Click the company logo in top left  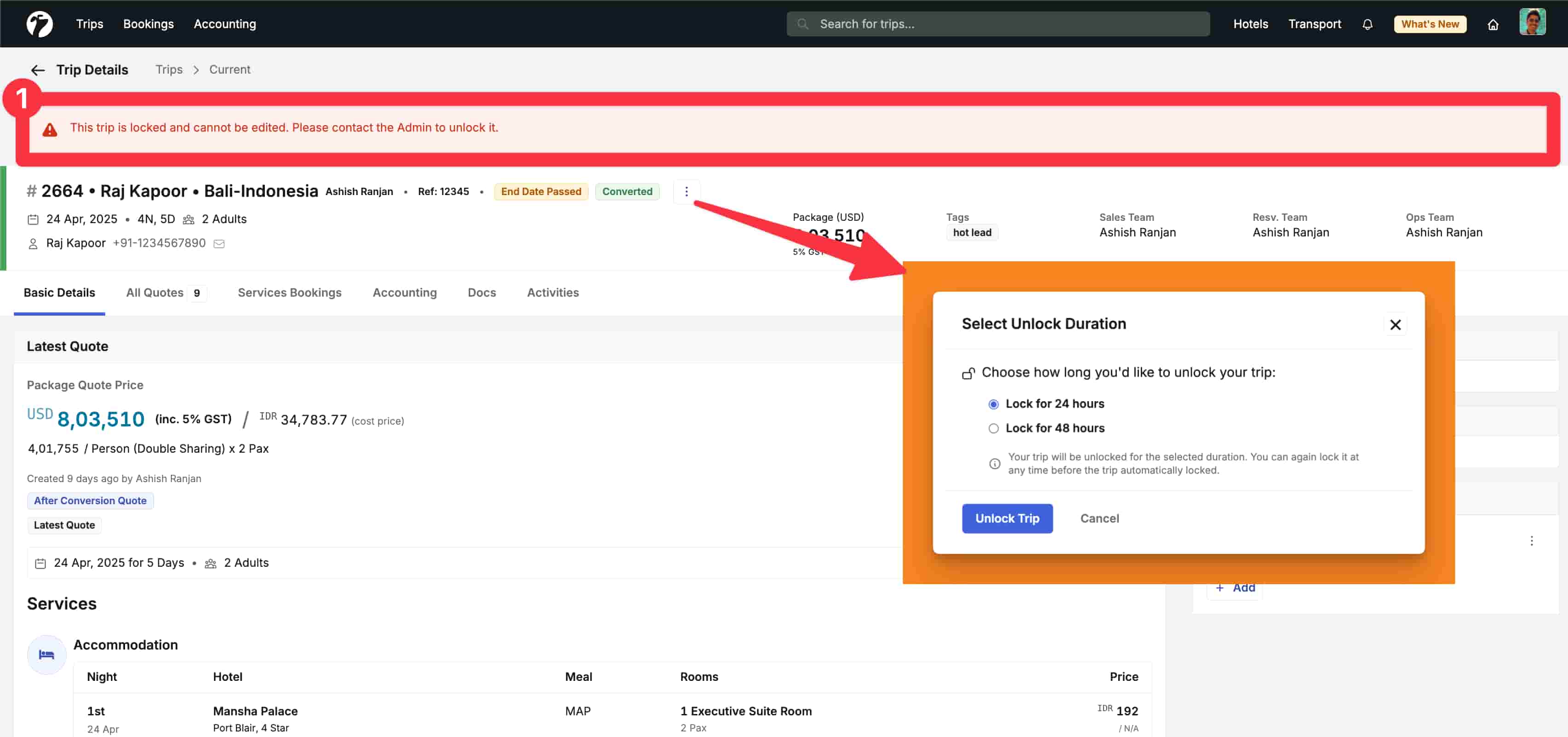click(x=39, y=23)
